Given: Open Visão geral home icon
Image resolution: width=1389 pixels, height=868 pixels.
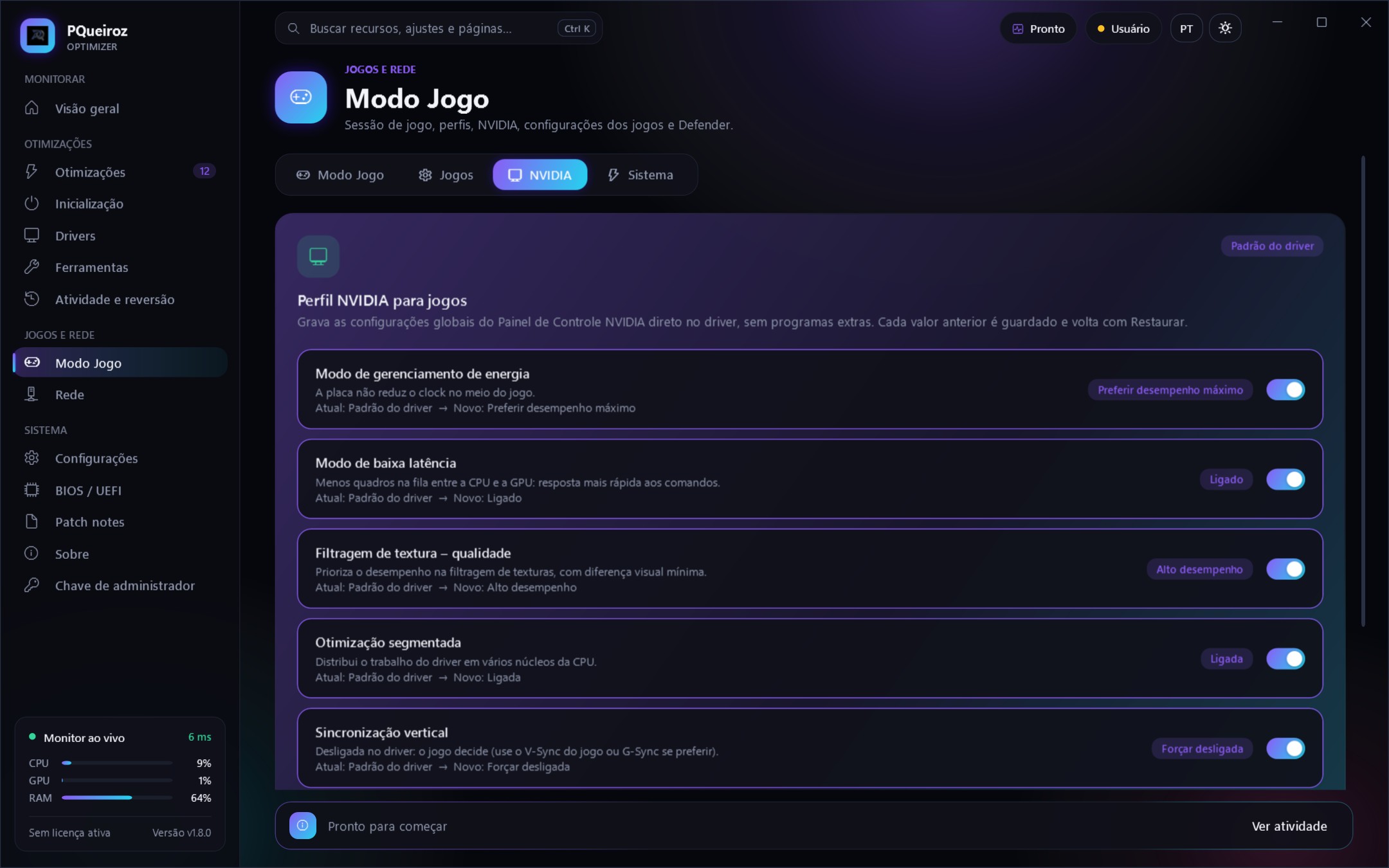Looking at the screenshot, I should click(x=32, y=108).
